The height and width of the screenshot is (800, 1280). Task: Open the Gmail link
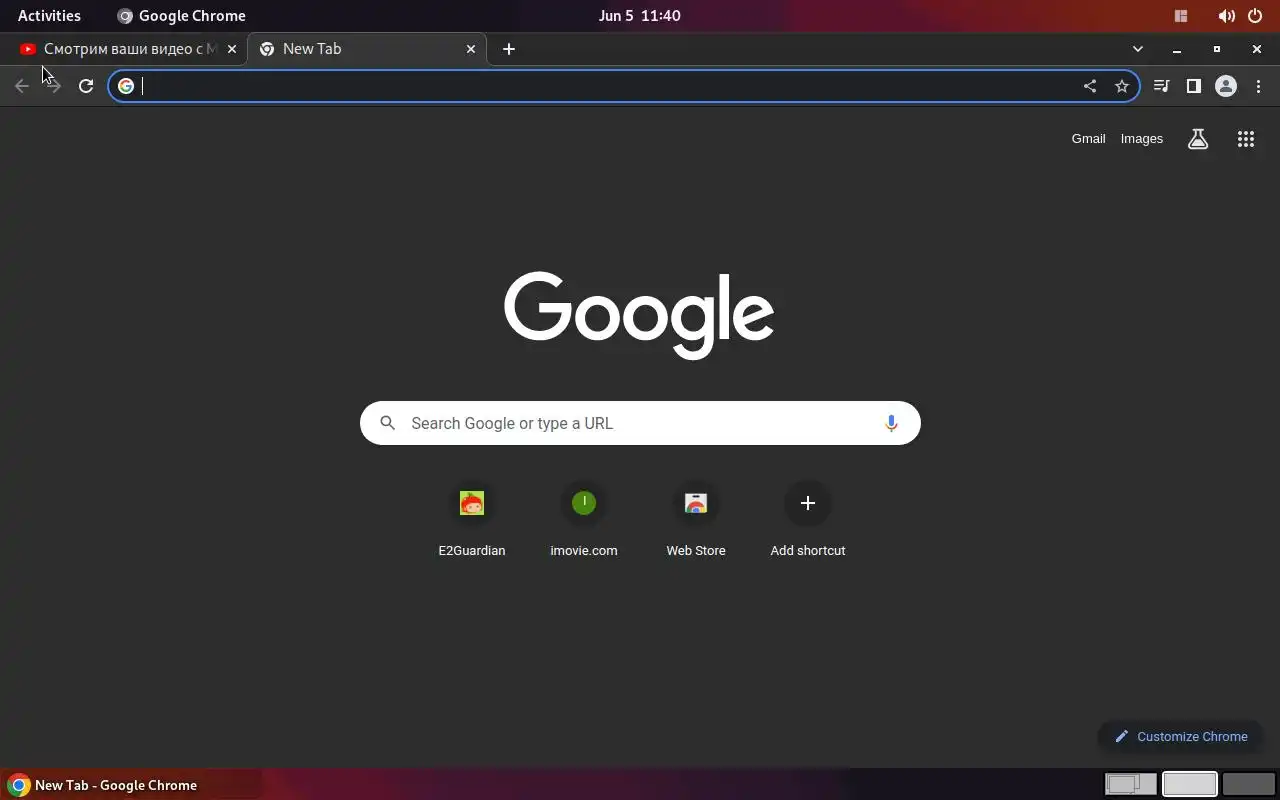point(1088,139)
